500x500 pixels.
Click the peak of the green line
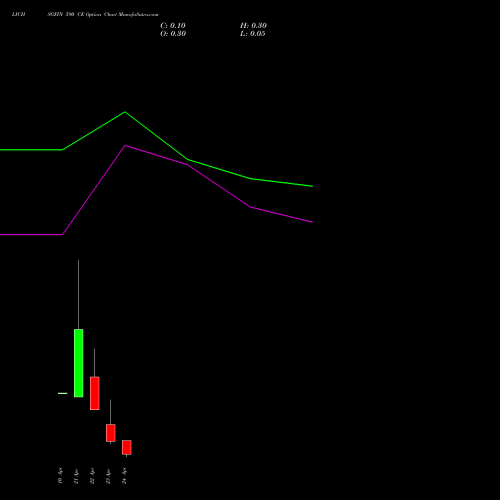[x=125, y=112]
